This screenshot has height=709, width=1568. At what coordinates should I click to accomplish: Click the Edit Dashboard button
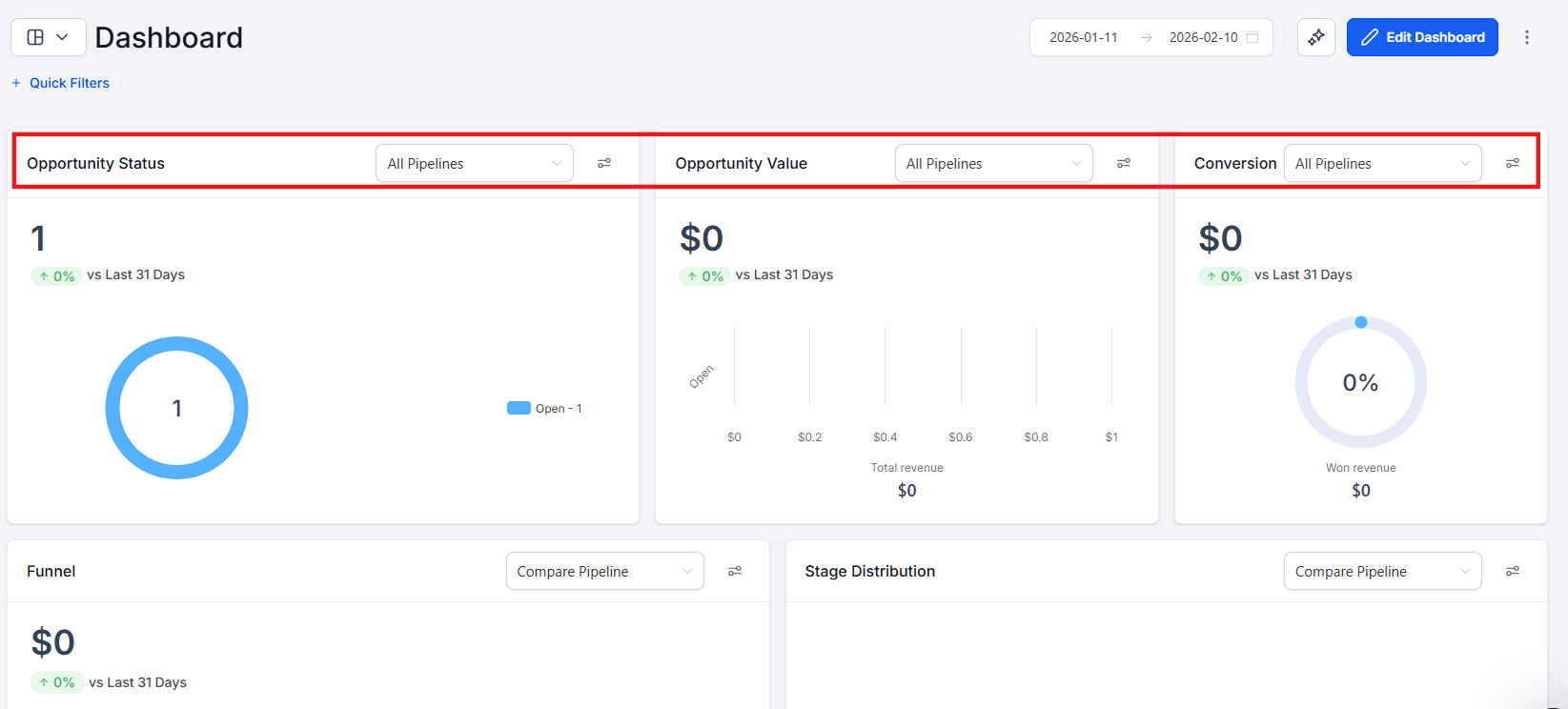(1422, 37)
